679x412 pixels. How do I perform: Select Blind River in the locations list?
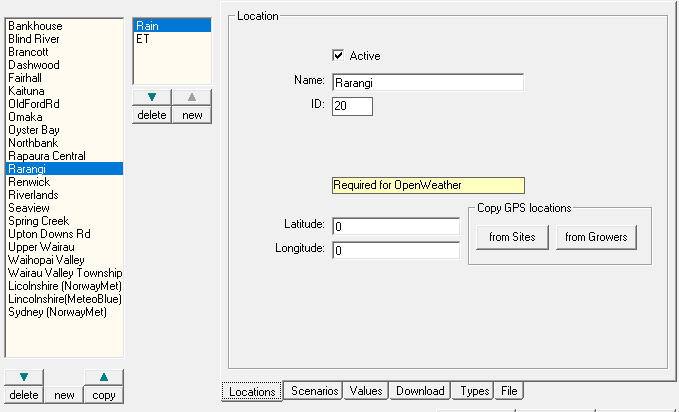[x=34, y=39]
